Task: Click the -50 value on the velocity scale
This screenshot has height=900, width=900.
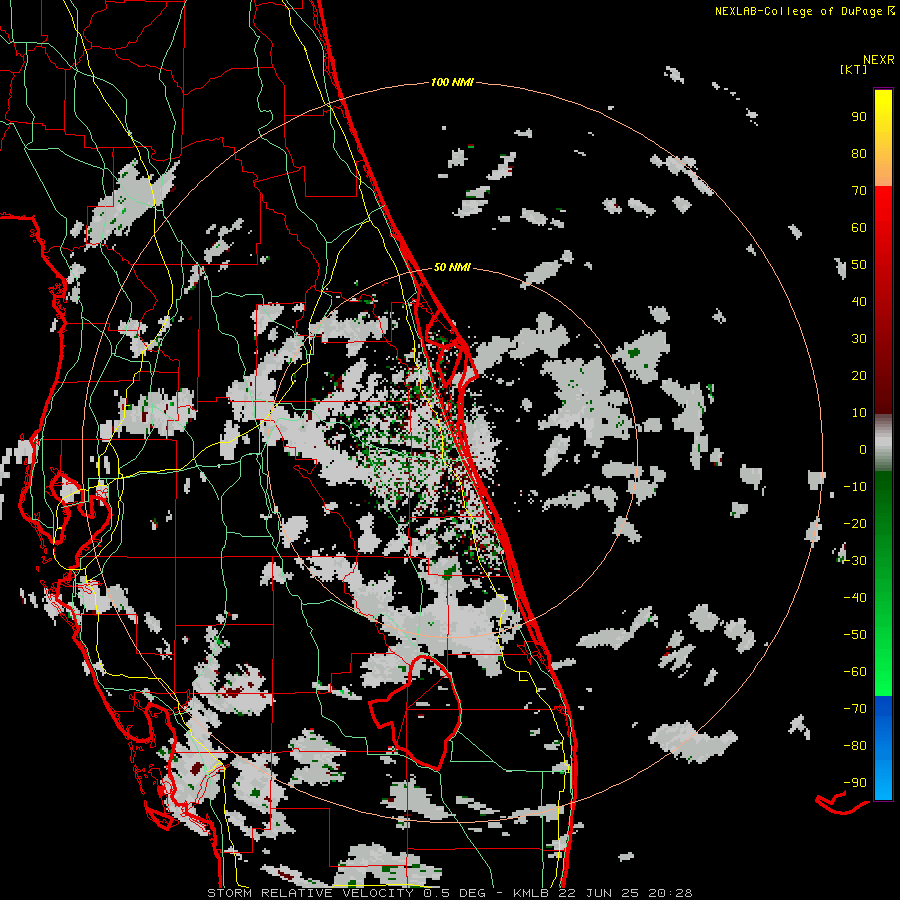Action: [855, 635]
